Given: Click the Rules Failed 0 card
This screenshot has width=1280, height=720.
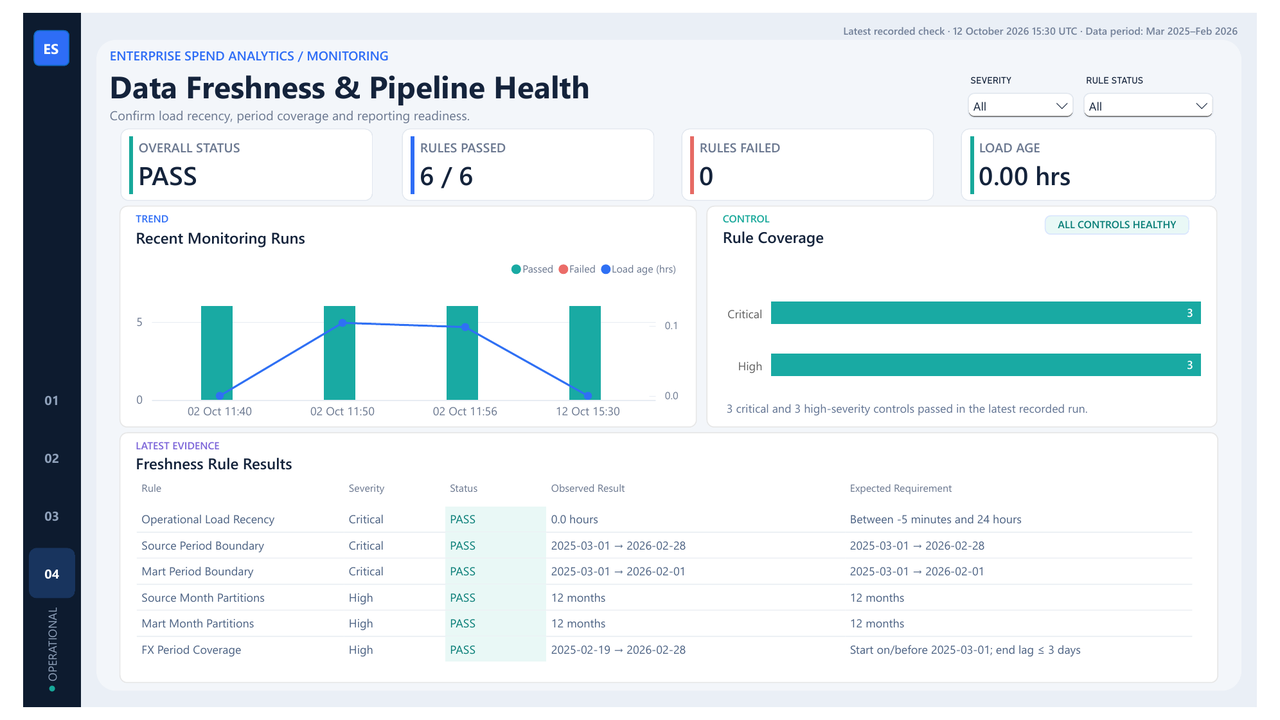Looking at the screenshot, I should click(x=809, y=164).
